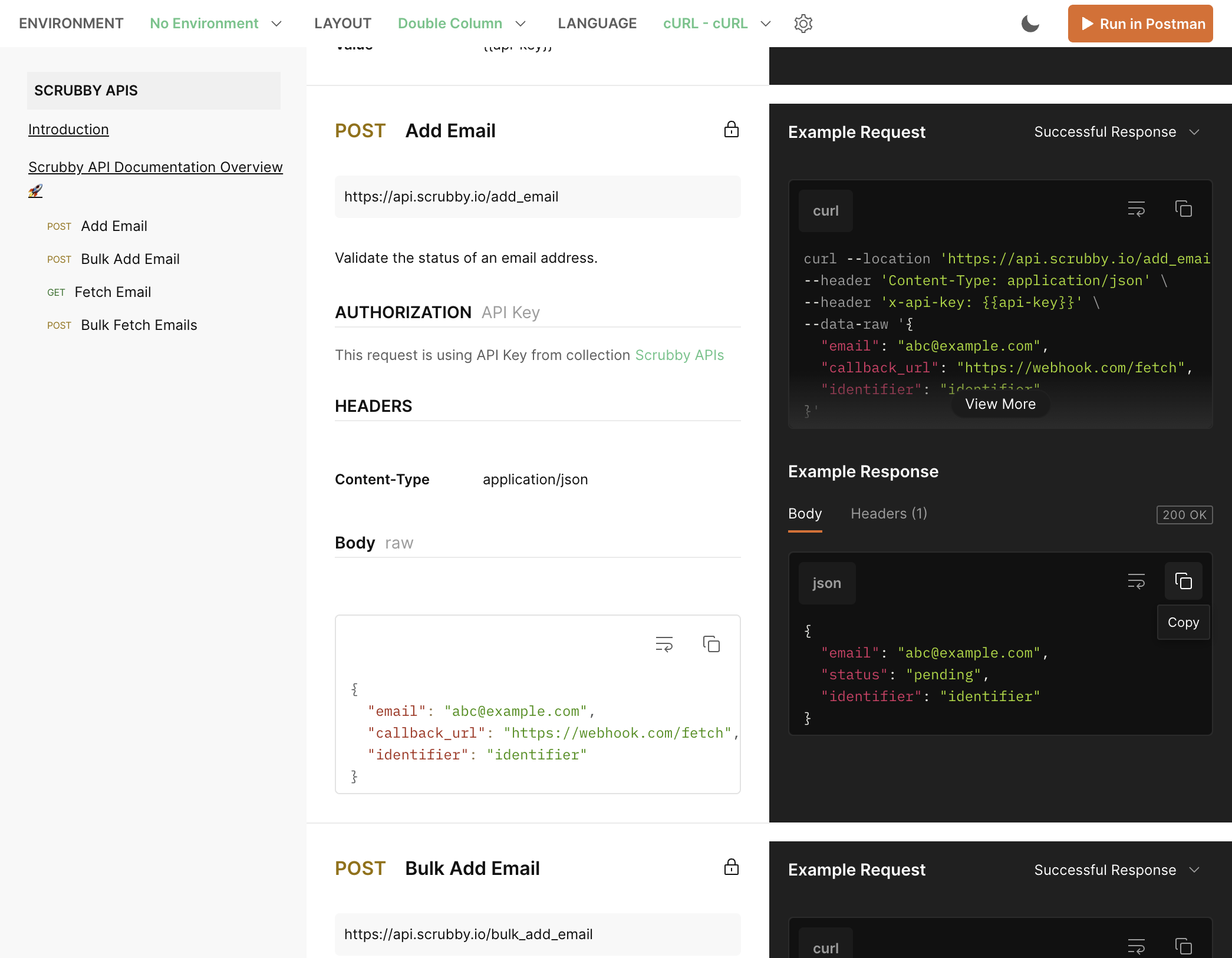Copy the curl example request code
Viewport: 1232px width, 958px height.
coord(1183,209)
